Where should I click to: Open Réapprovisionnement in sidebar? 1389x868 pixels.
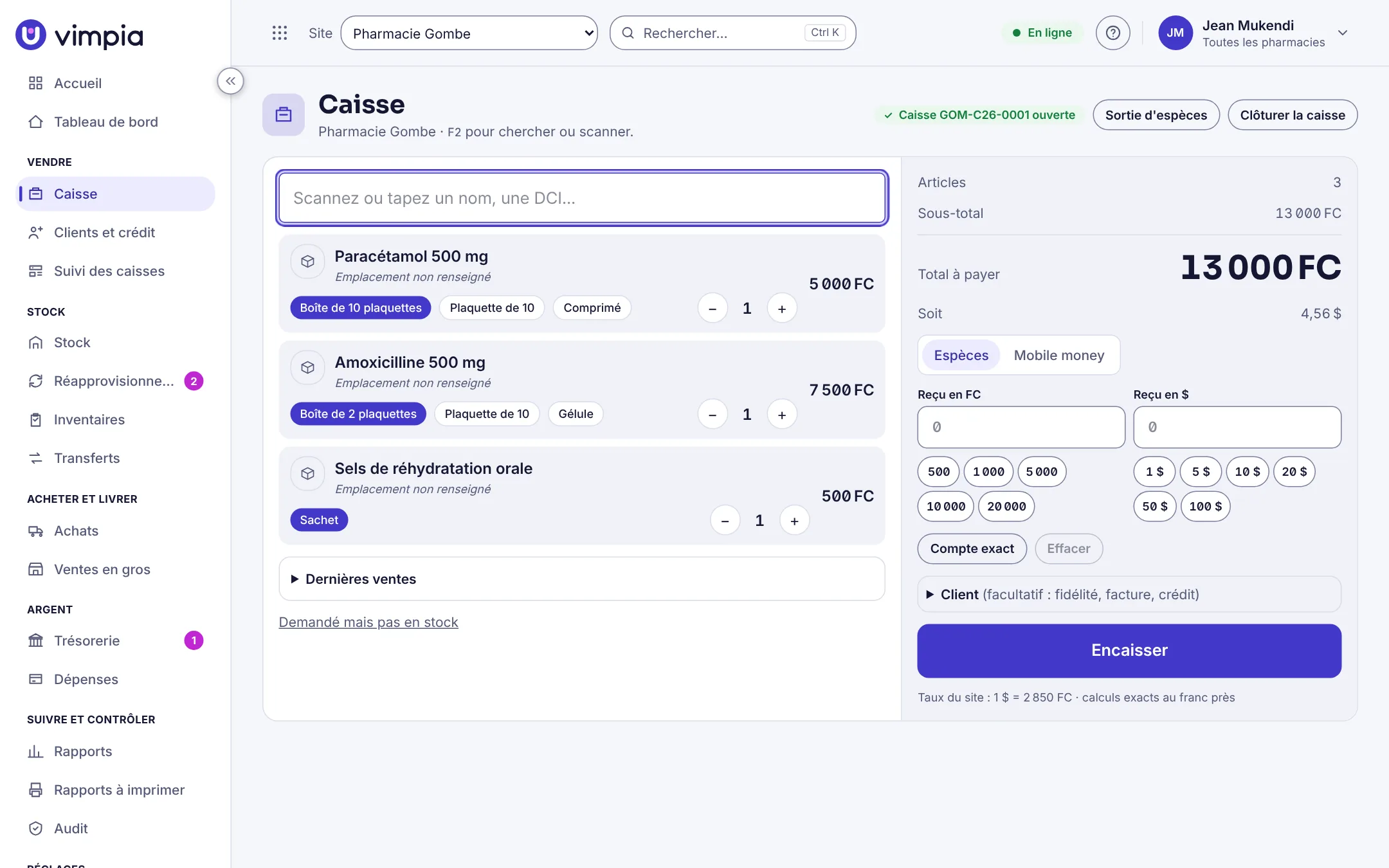coord(115,381)
